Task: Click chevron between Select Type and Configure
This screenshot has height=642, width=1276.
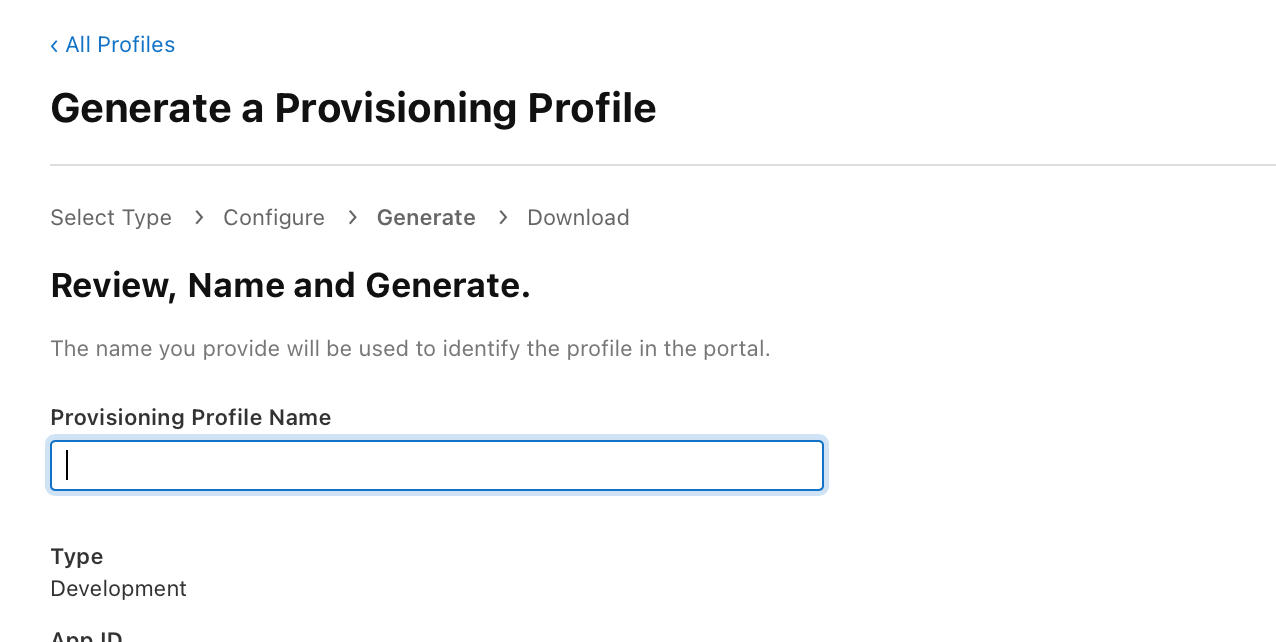Action: pyautogui.click(x=199, y=218)
